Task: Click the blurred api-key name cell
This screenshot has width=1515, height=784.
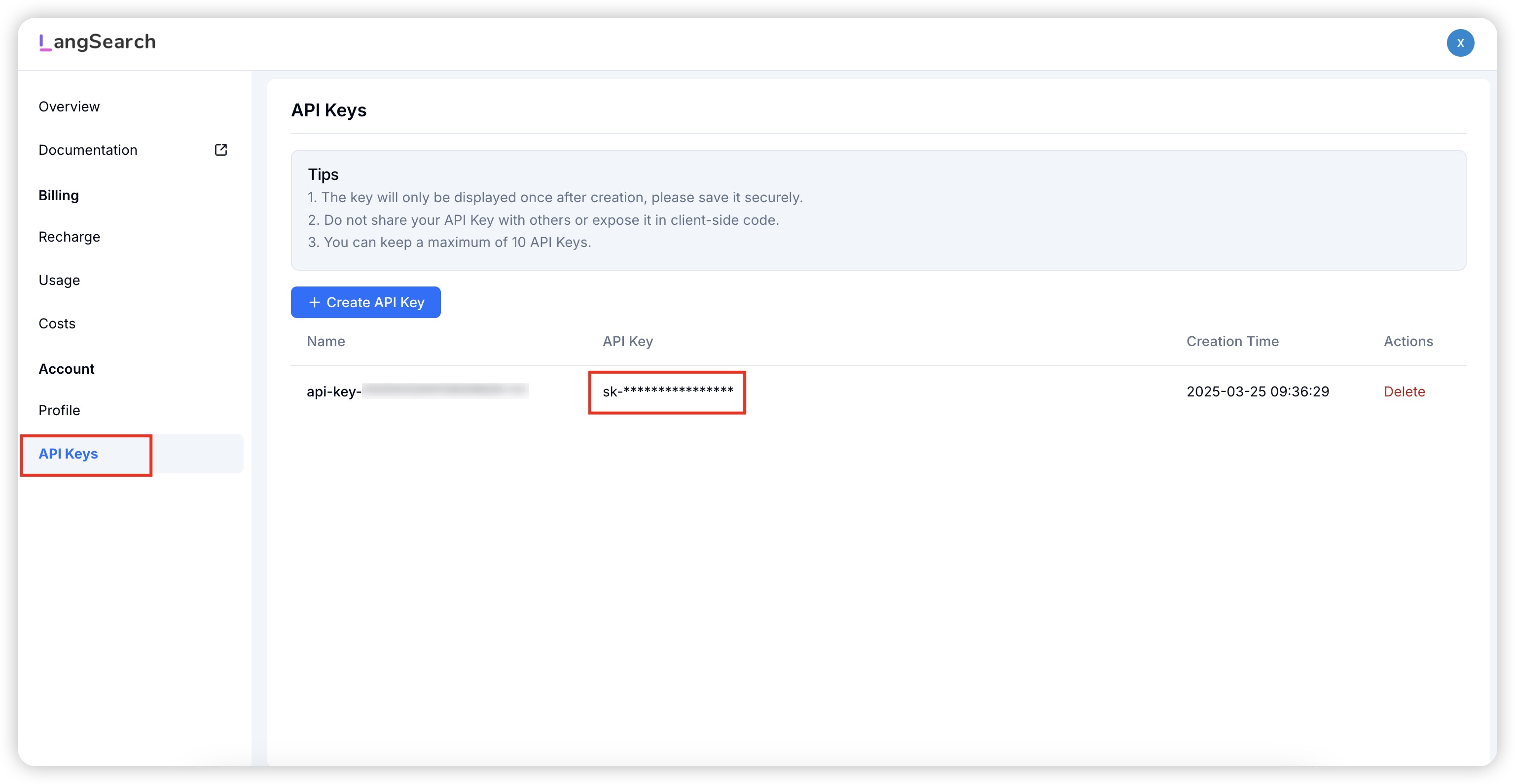Action: point(417,392)
